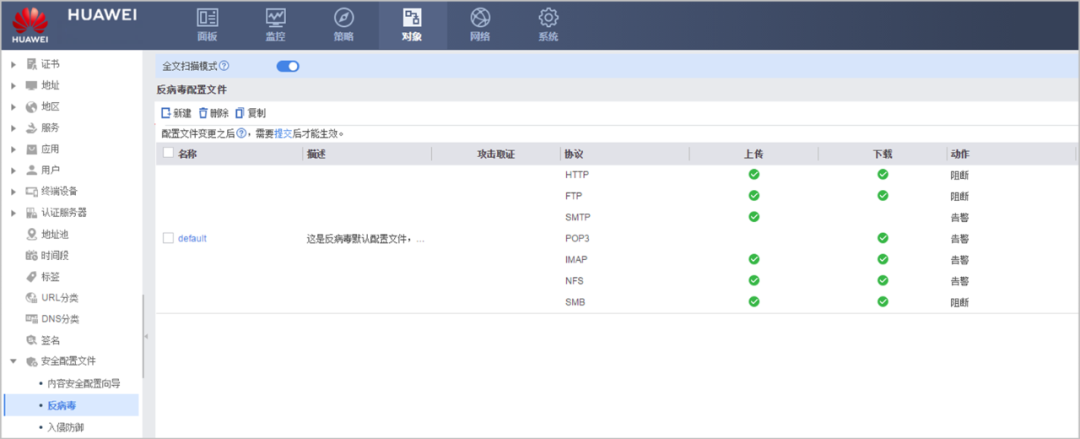Click the 删除 trash icon

coord(203,113)
